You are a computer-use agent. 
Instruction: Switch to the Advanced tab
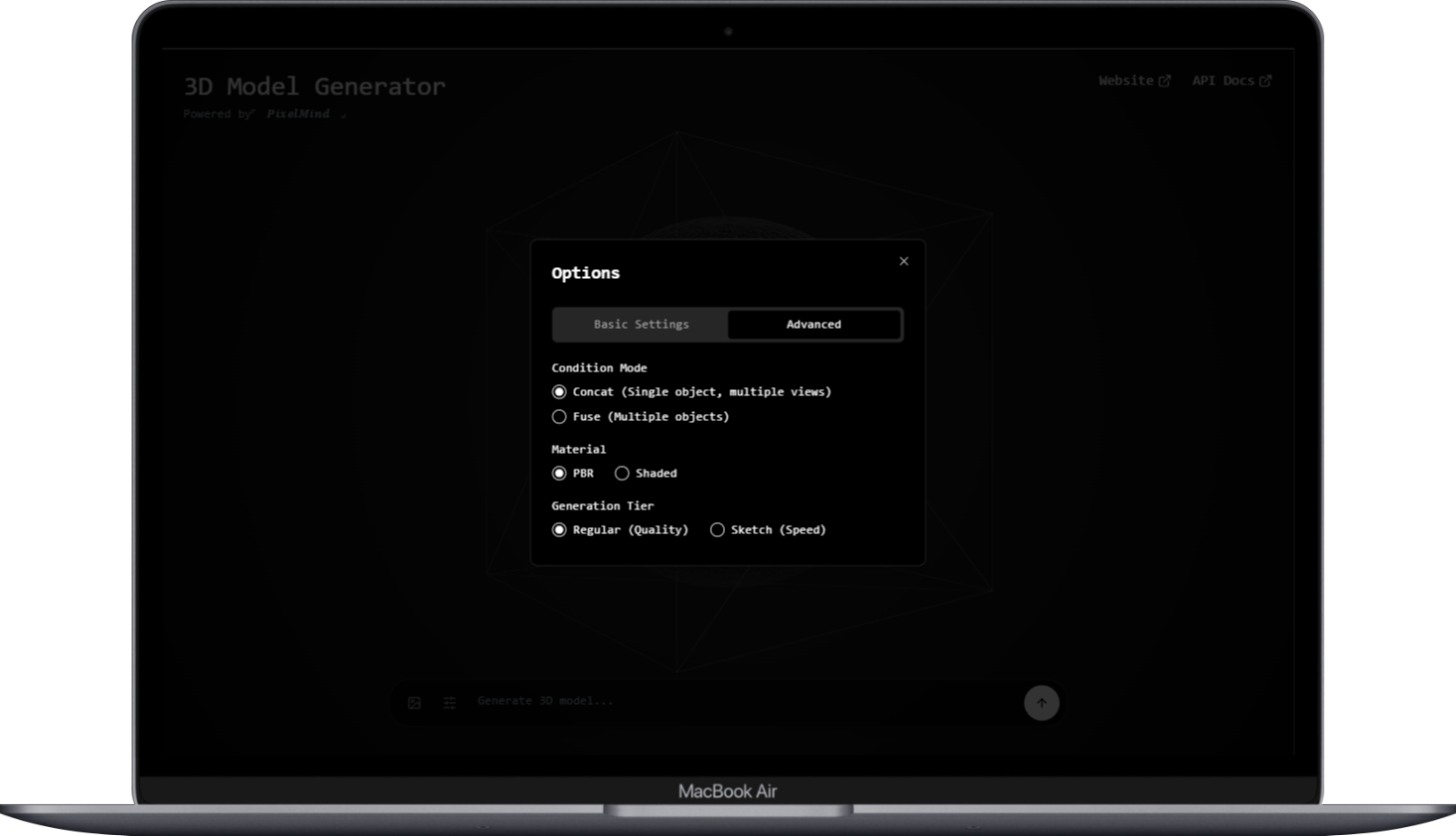813,325
